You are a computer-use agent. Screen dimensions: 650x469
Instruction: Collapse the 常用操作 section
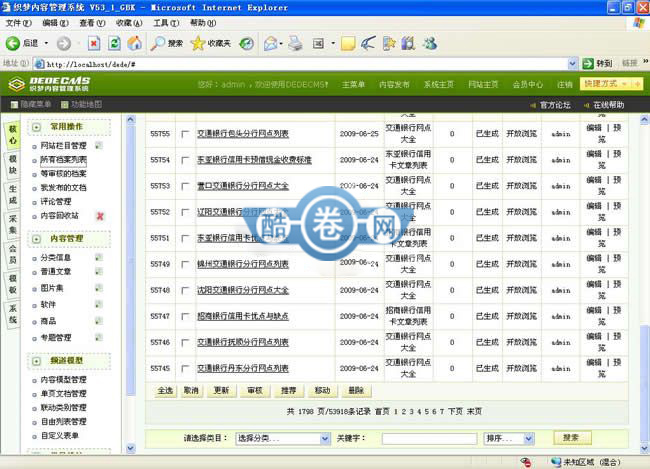coord(36,127)
